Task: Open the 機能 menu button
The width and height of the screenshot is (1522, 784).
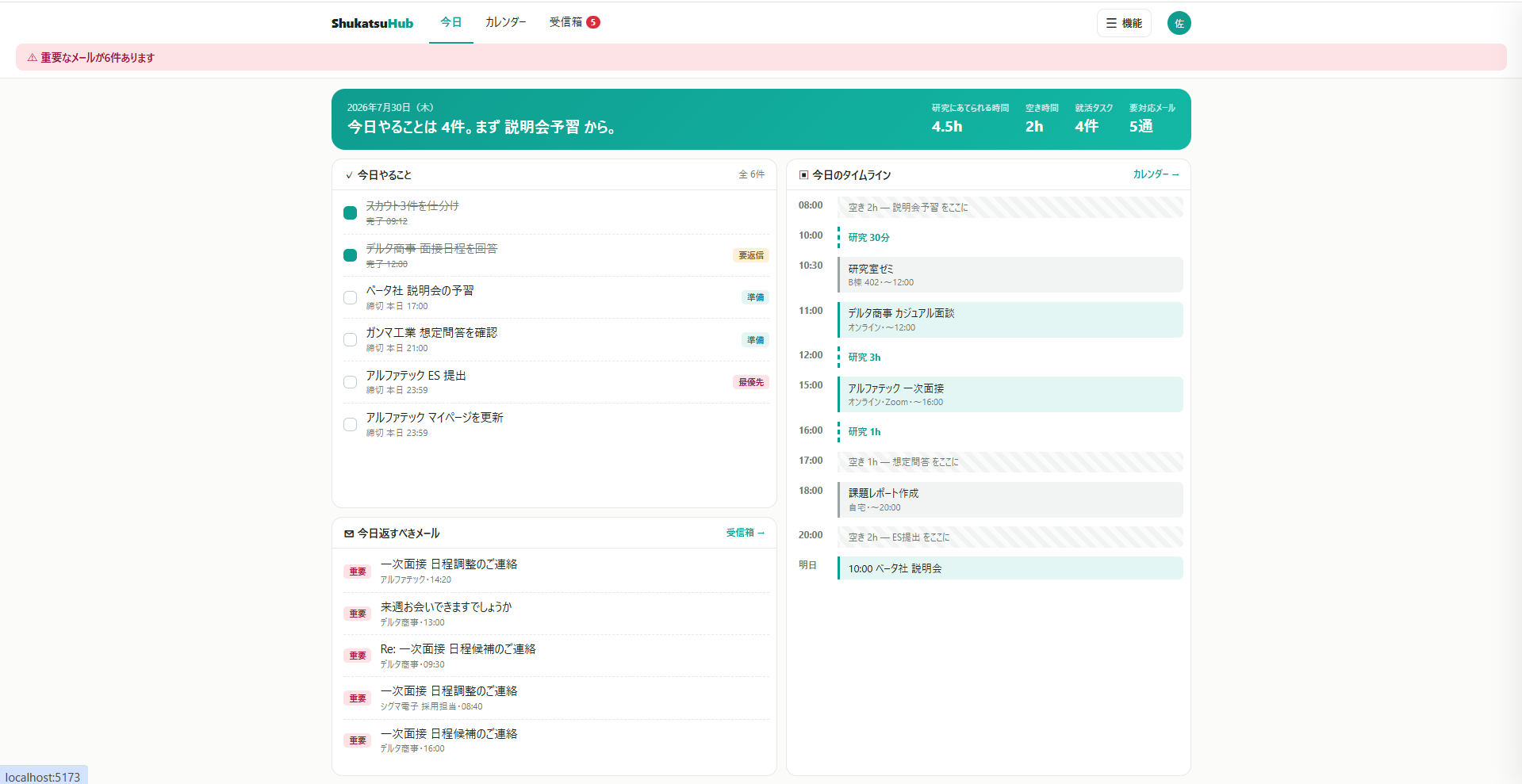Action: (1124, 23)
